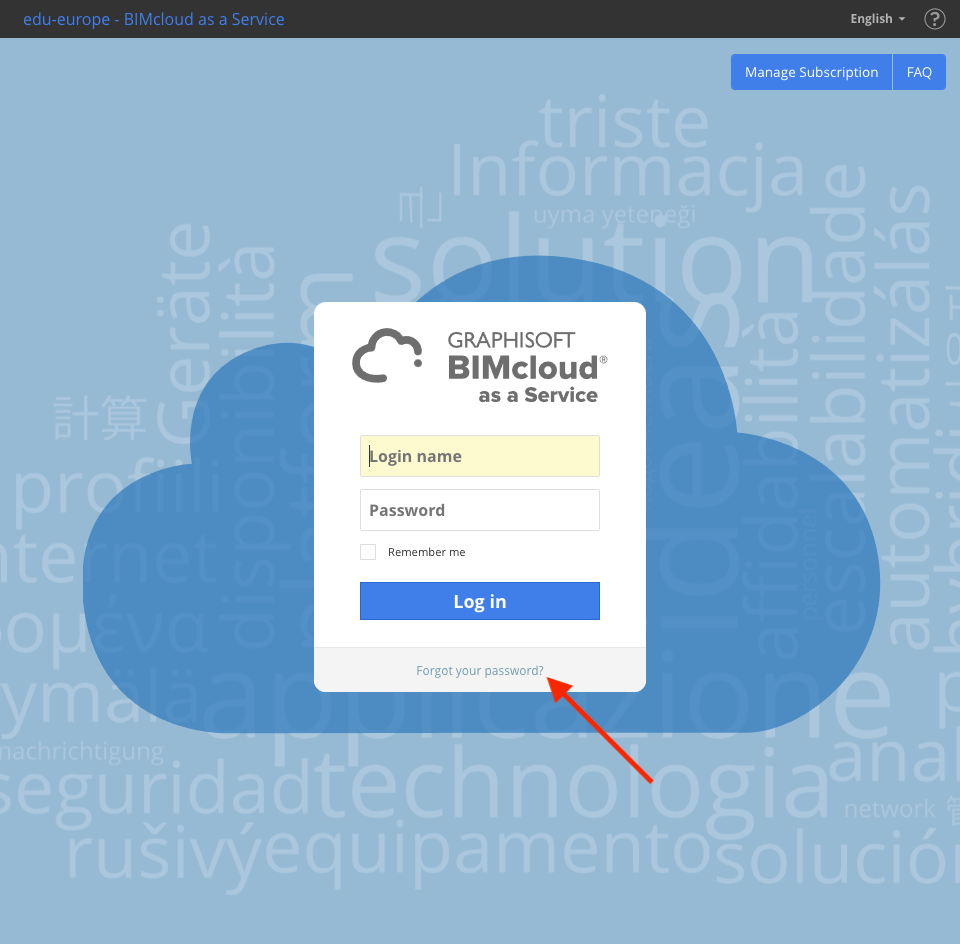Focus the Password field

tap(479, 510)
